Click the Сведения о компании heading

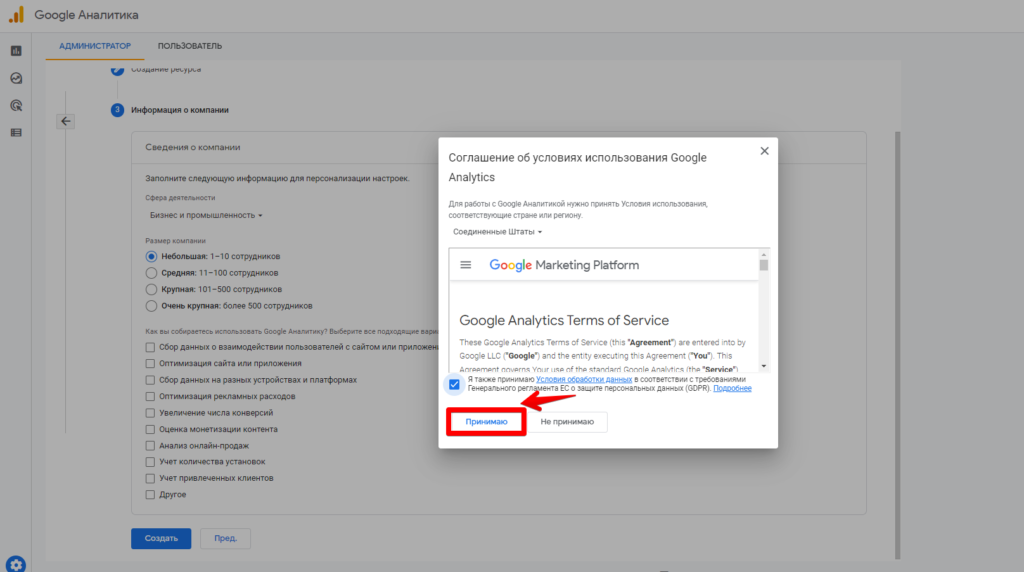[193, 148]
